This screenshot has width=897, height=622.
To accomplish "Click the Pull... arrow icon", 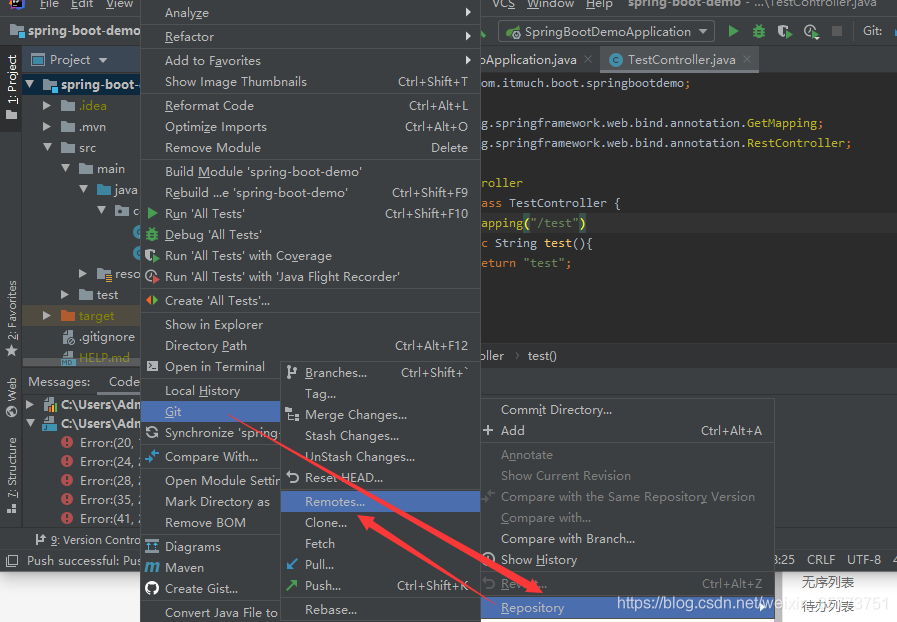I will click(x=292, y=565).
